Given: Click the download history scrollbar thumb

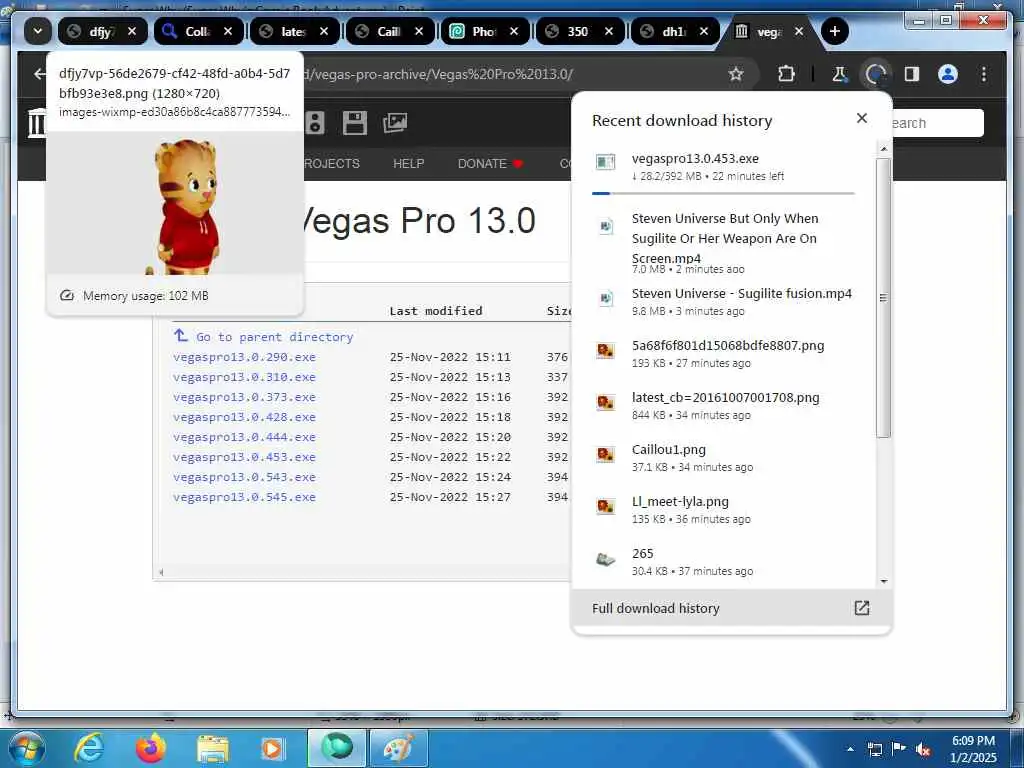Looking at the screenshot, I should 883,297.
